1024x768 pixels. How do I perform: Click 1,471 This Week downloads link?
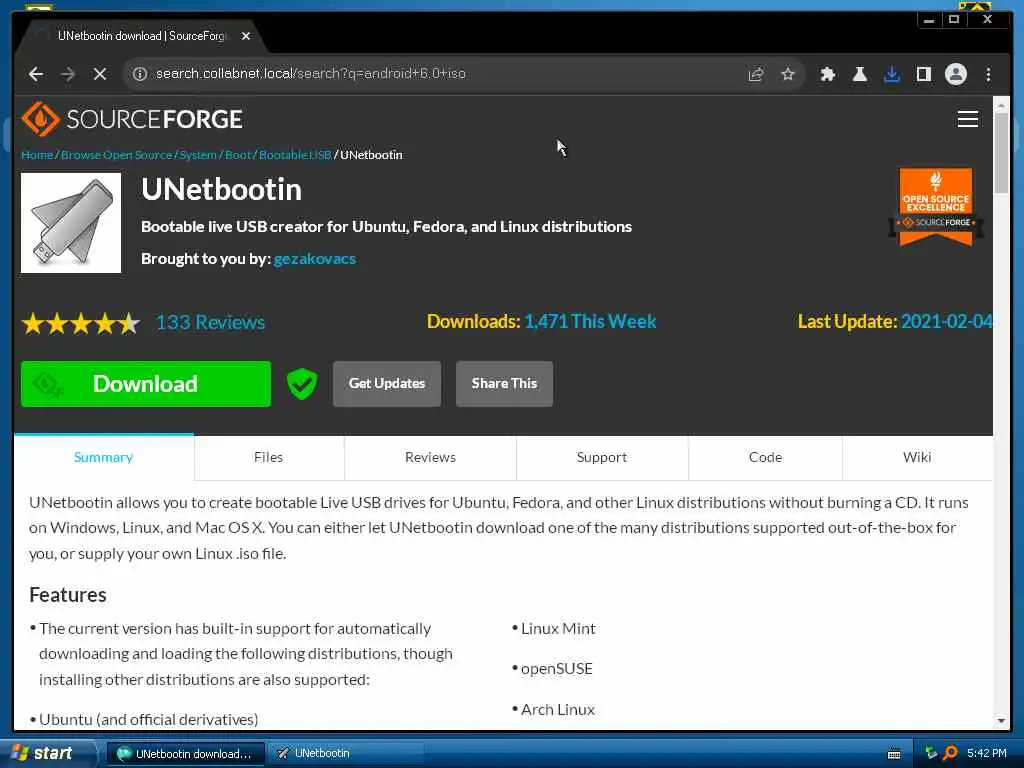(x=590, y=321)
